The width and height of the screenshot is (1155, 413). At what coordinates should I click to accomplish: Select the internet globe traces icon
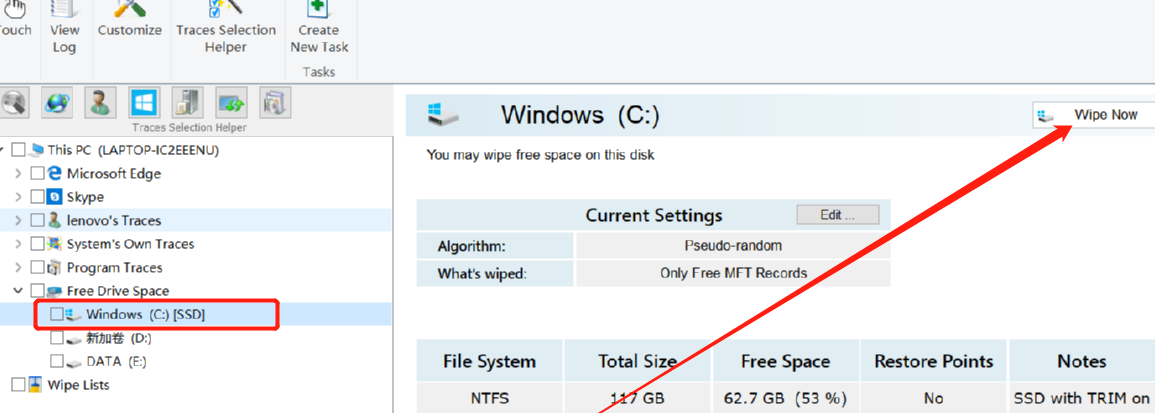tap(56, 103)
